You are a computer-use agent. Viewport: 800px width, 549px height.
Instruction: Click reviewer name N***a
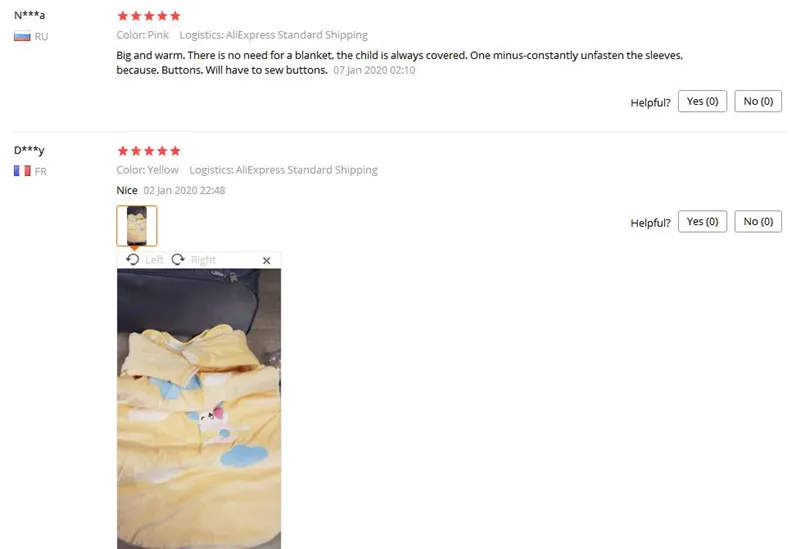29,15
